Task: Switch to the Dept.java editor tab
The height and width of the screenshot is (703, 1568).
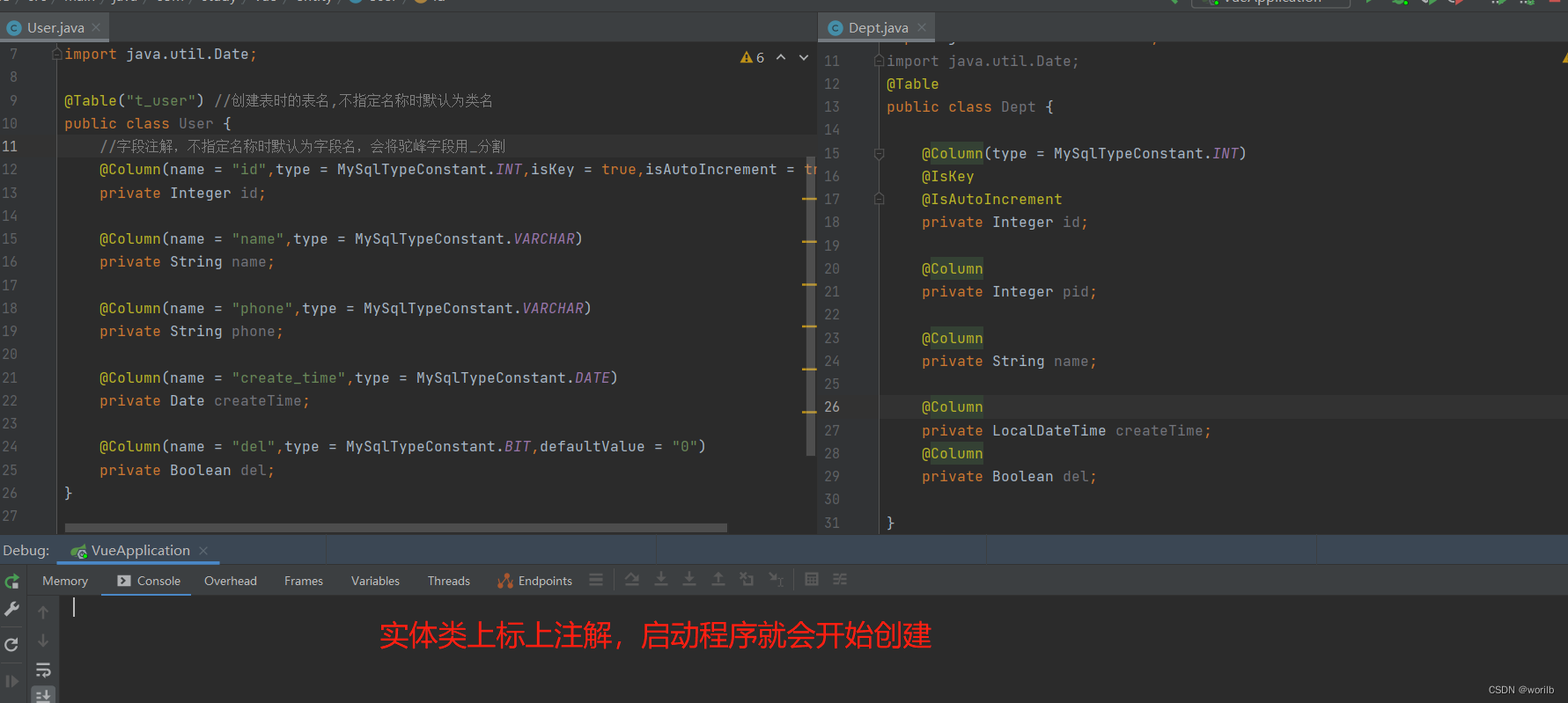Action: point(878,28)
